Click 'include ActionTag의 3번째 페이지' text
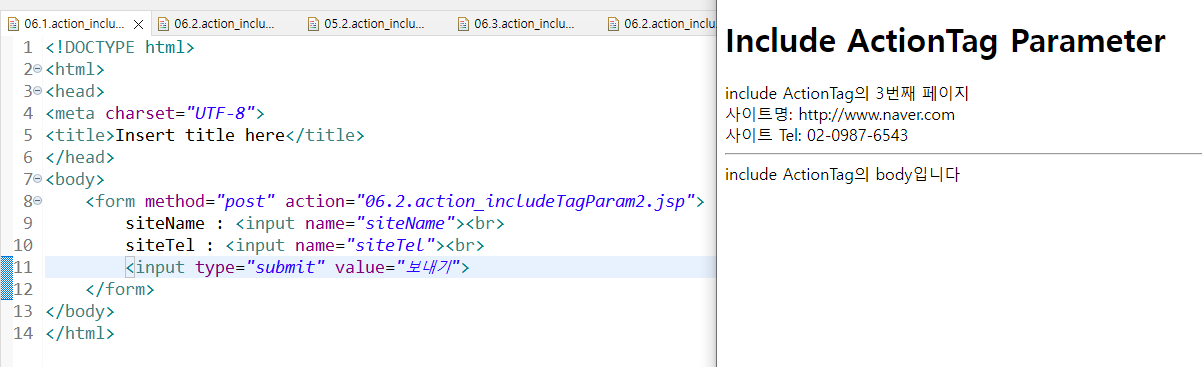 847,94
